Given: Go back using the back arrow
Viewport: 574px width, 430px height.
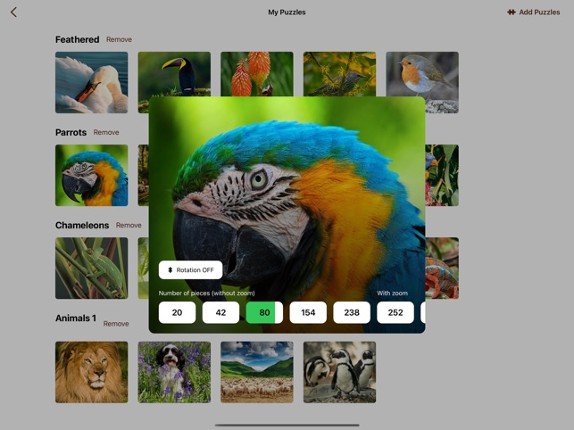Looking at the screenshot, I should pos(14,12).
